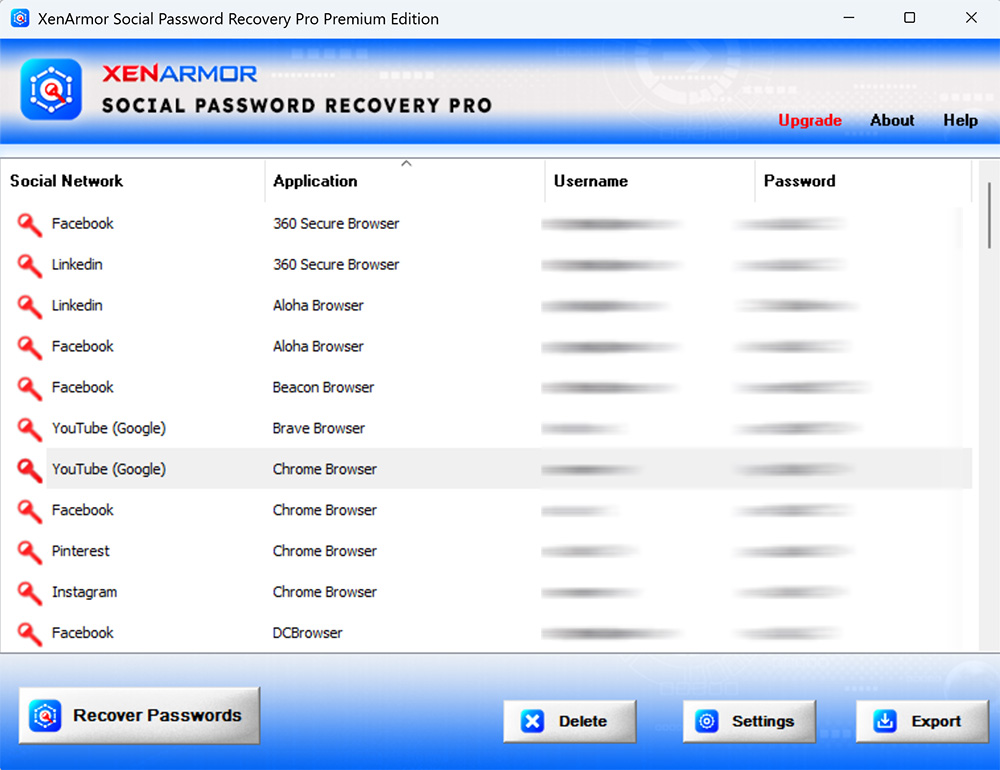Click Chrome Browser cell in Pinterest row
The height and width of the screenshot is (770, 1000).
(325, 551)
